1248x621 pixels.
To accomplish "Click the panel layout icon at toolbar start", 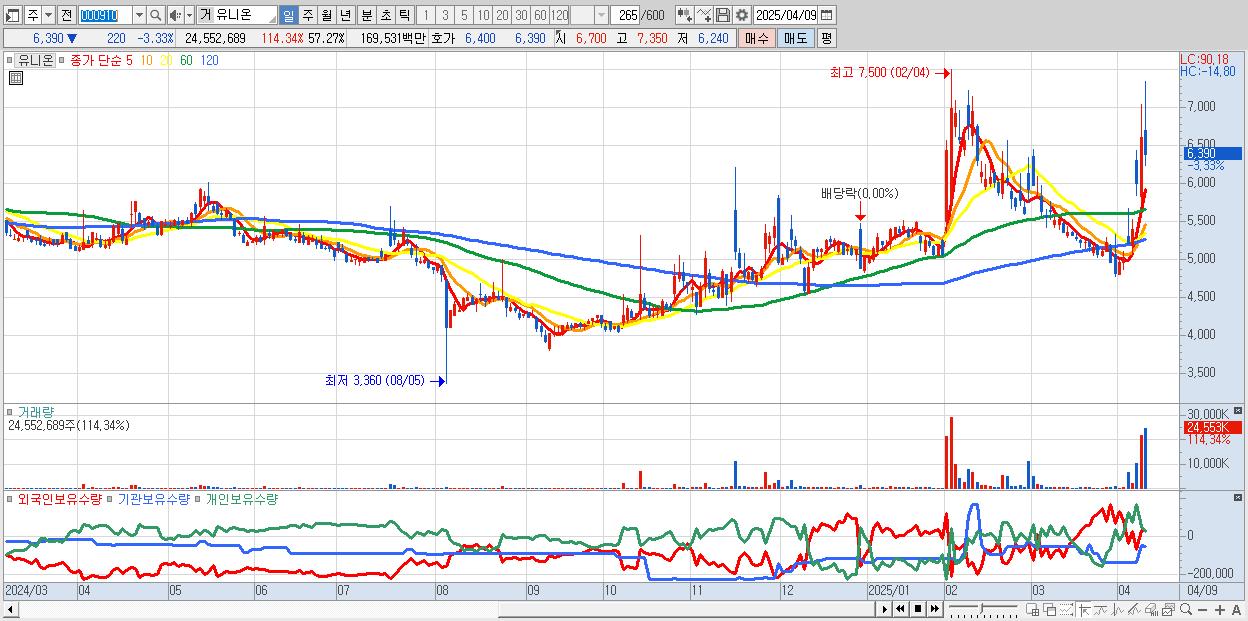I will click(13, 15).
